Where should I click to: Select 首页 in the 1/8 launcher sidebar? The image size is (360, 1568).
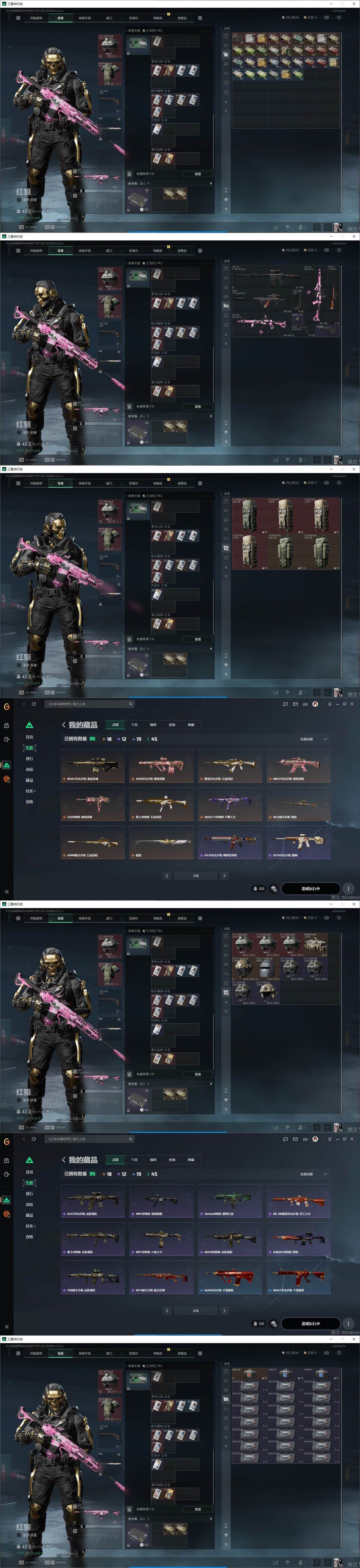point(29,737)
